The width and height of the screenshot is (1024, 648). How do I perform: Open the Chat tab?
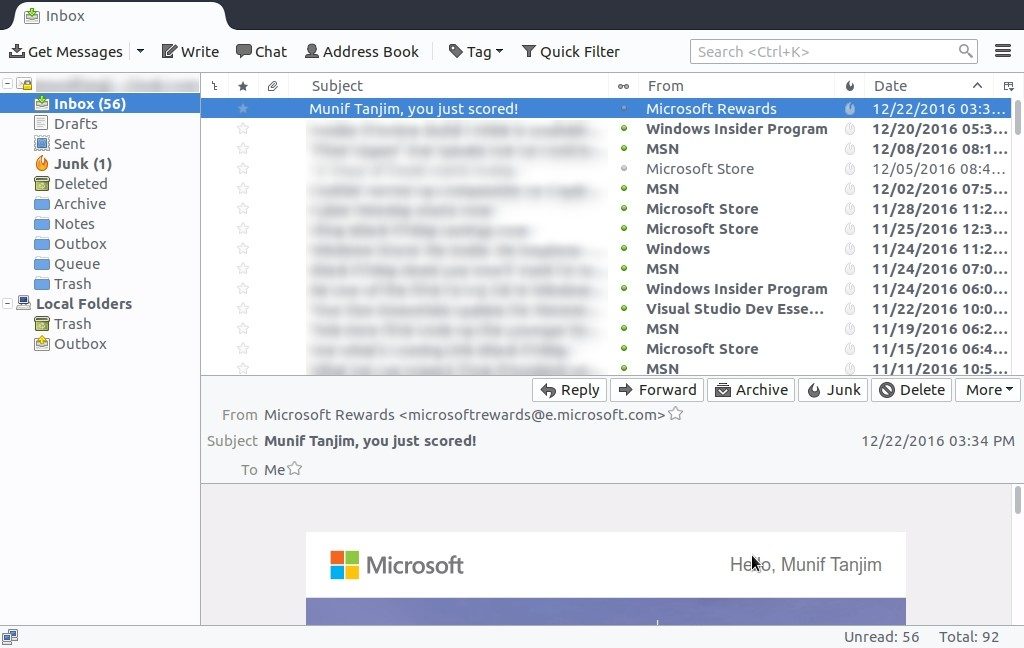click(x=261, y=52)
